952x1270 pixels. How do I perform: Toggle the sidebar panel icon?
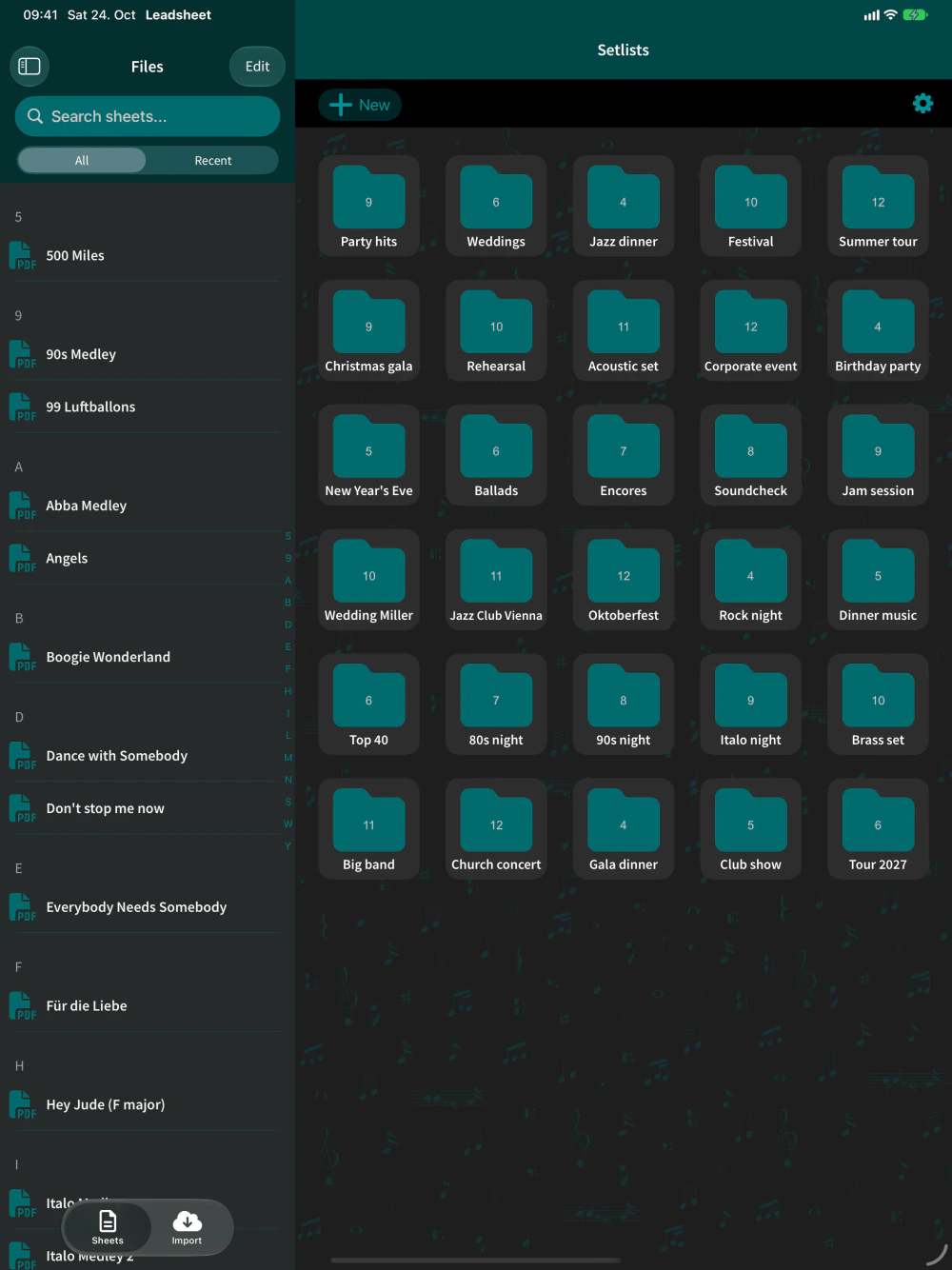click(30, 67)
